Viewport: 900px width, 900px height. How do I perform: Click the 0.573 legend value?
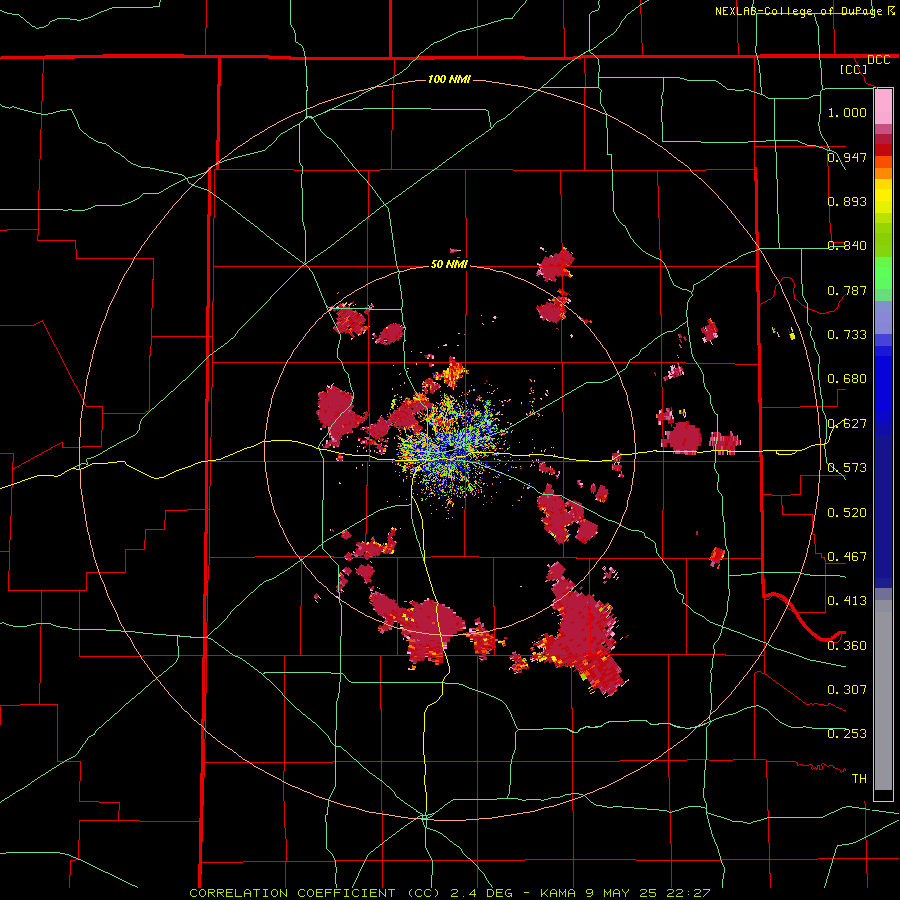[x=847, y=467]
